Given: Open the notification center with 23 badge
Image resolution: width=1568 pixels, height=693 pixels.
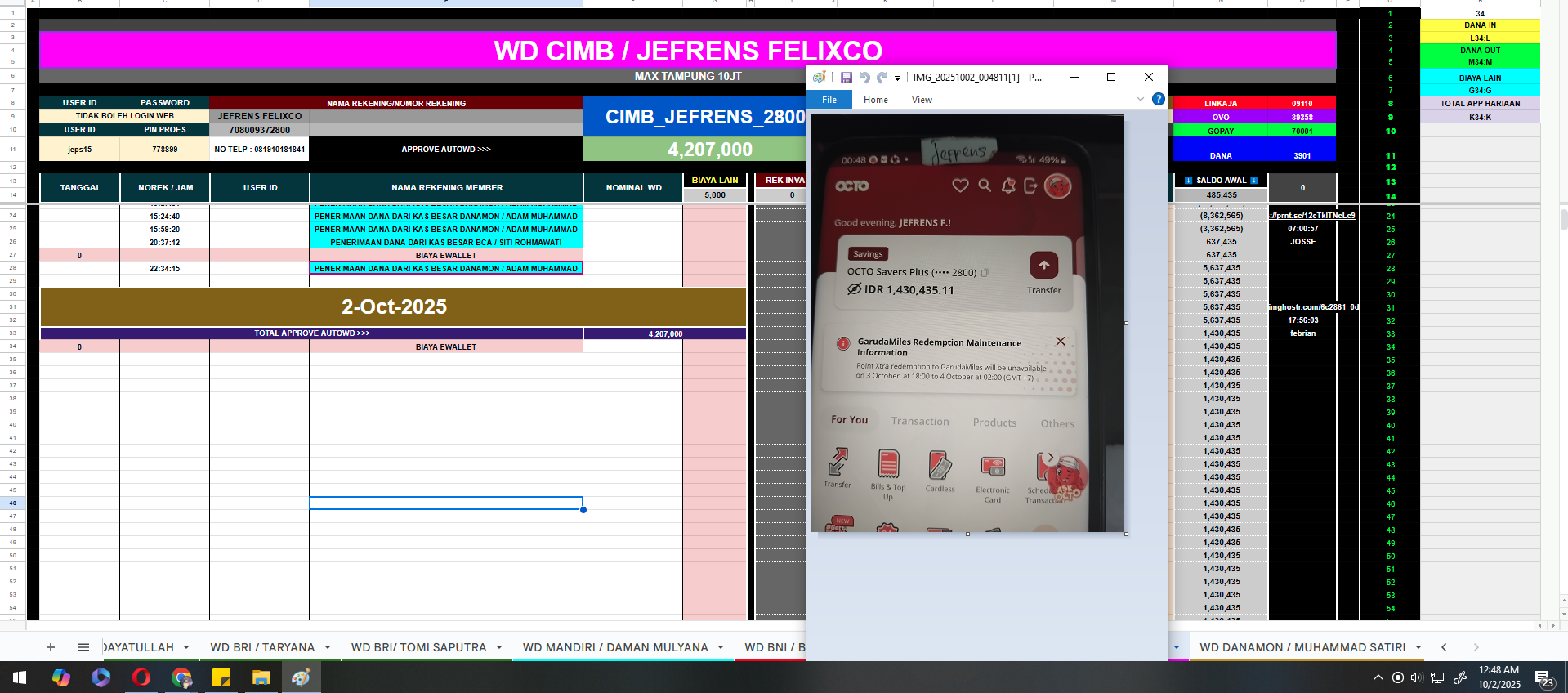Looking at the screenshot, I should click(x=1543, y=678).
